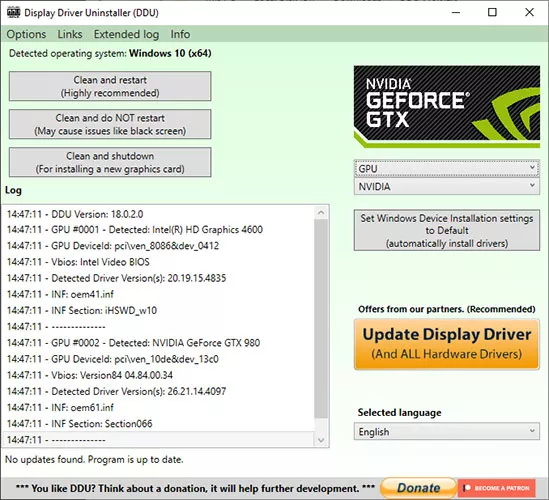
Task: Click the Become a Patron button
Action: pos(496,488)
